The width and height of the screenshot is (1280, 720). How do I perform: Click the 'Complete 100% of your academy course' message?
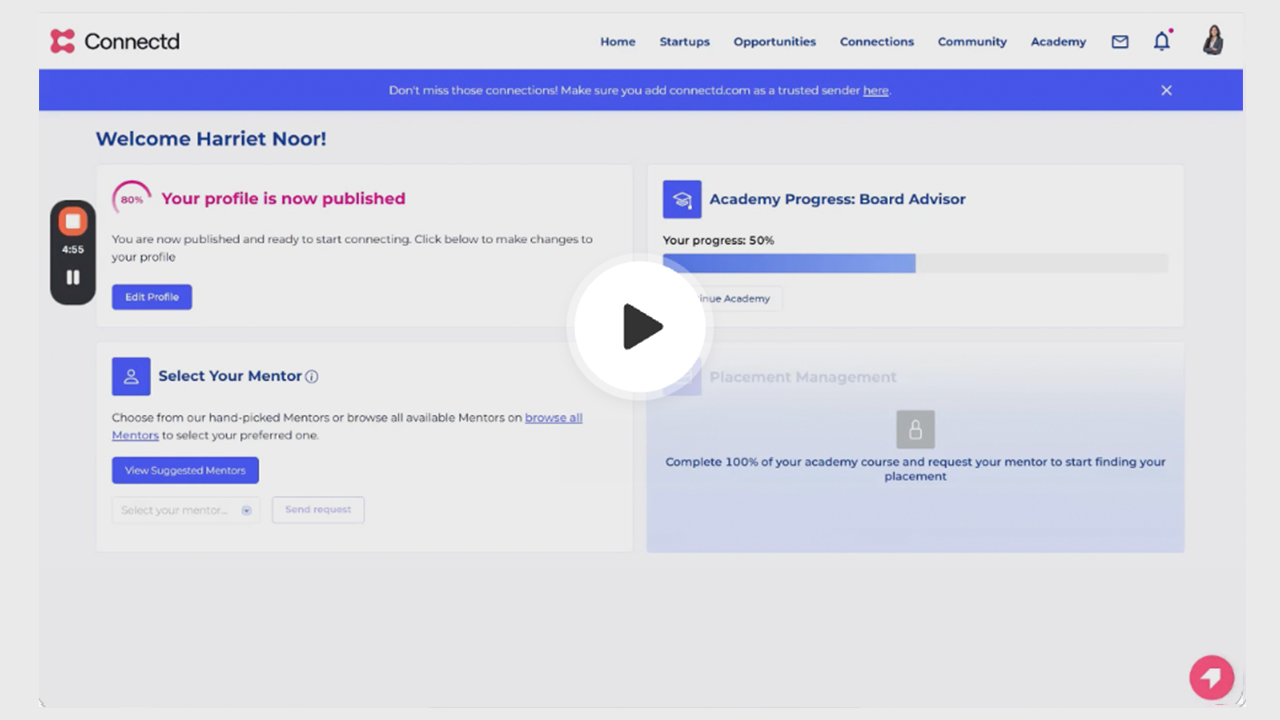[x=915, y=469]
